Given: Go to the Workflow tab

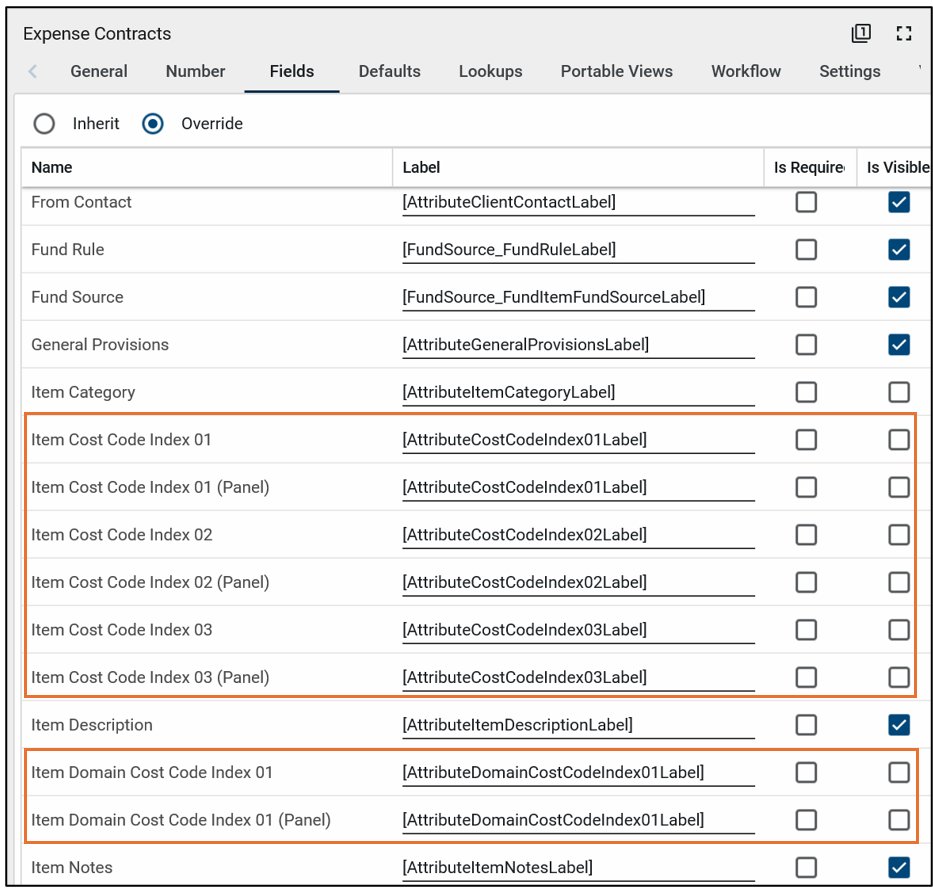Looking at the screenshot, I should 746,72.
